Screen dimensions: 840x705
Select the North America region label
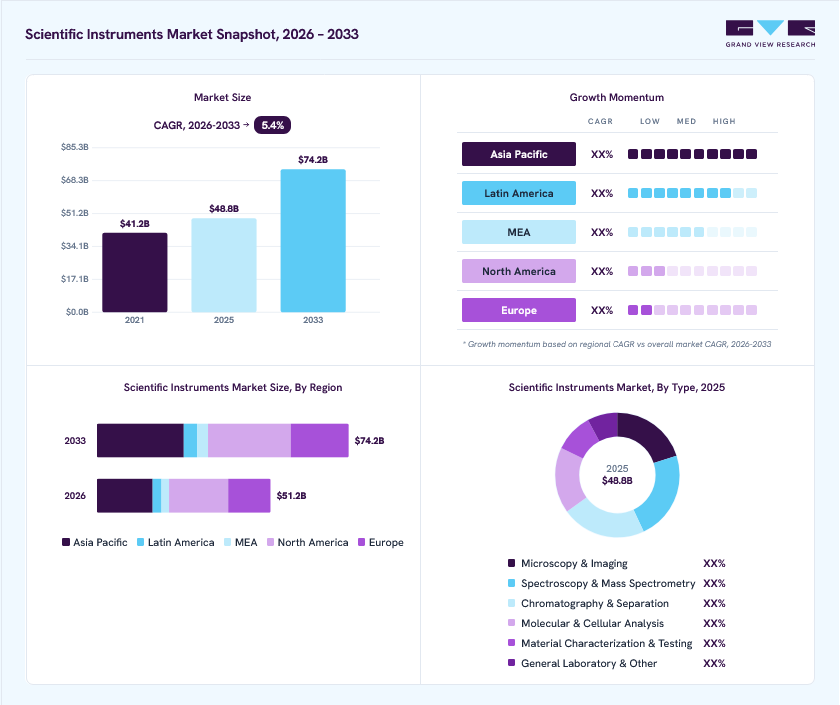click(x=519, y=272)
